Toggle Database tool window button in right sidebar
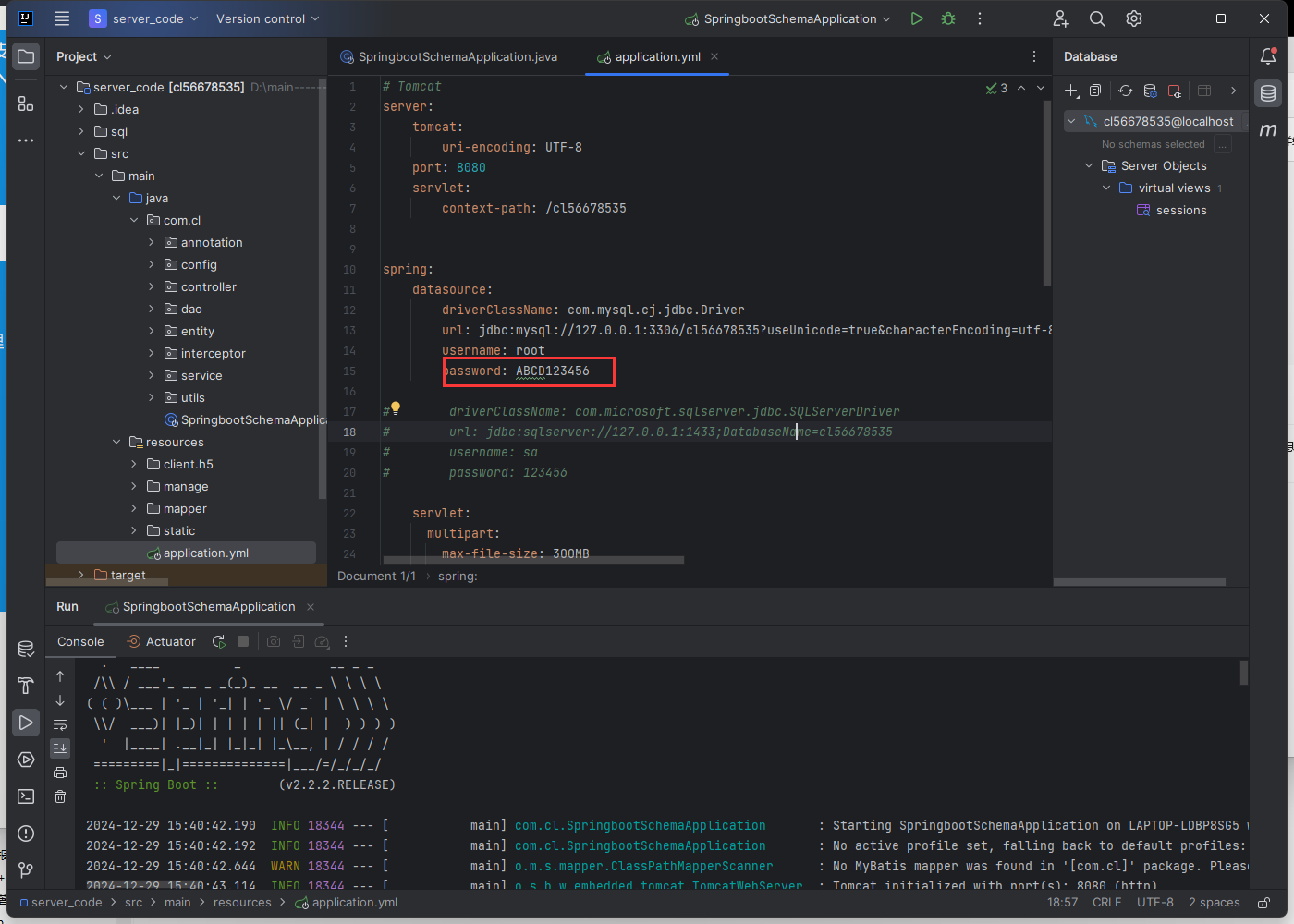Image resolution: width=1294 pixels, height=924 pixels. (x=1268, y=93)
